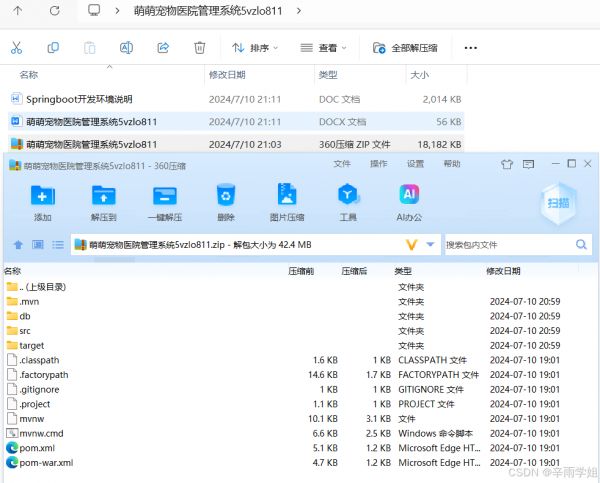
Task: Click the Explorer up arrow navigation button
Action: [x=18, y=10]
